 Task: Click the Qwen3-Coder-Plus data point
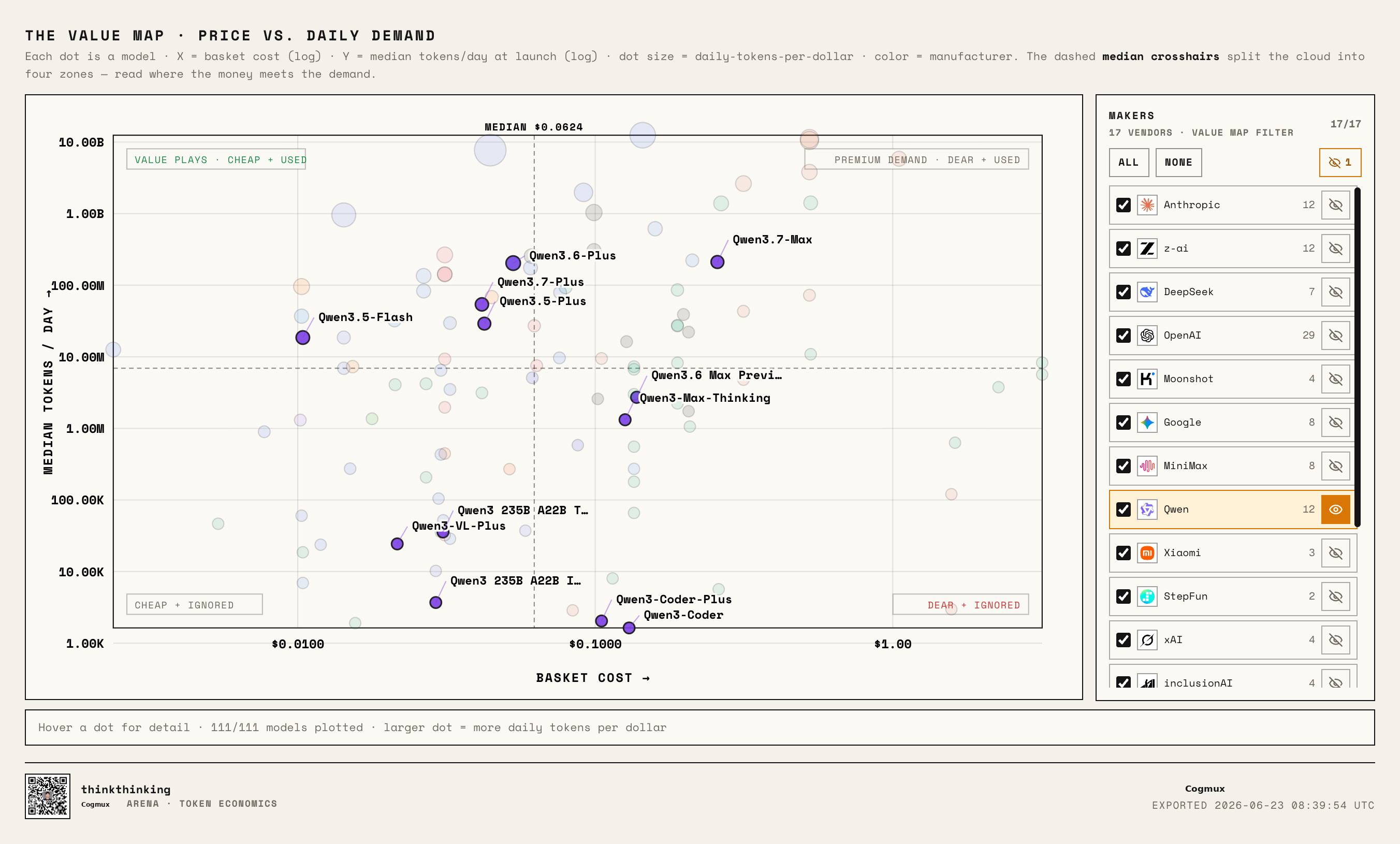point(601,621)
